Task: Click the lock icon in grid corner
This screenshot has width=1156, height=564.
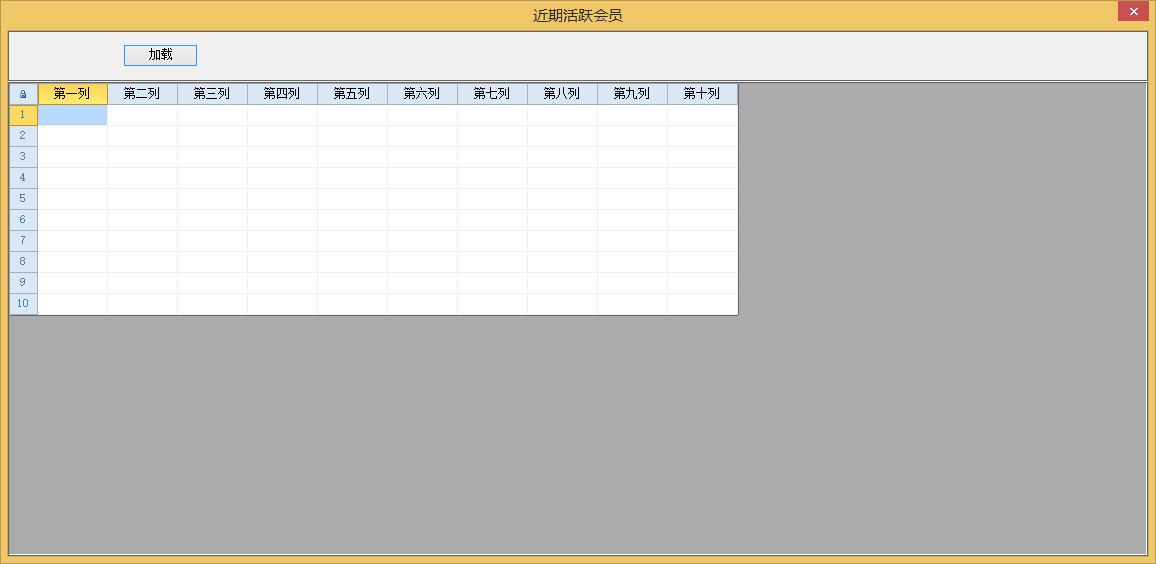Action: coord(23,94)
